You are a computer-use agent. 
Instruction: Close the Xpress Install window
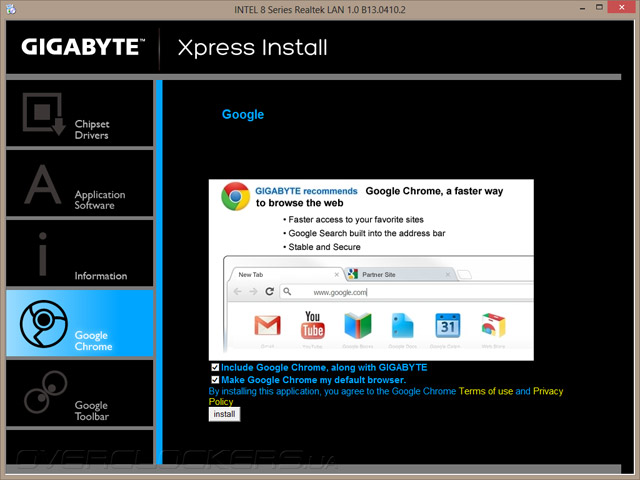point(622,7)
